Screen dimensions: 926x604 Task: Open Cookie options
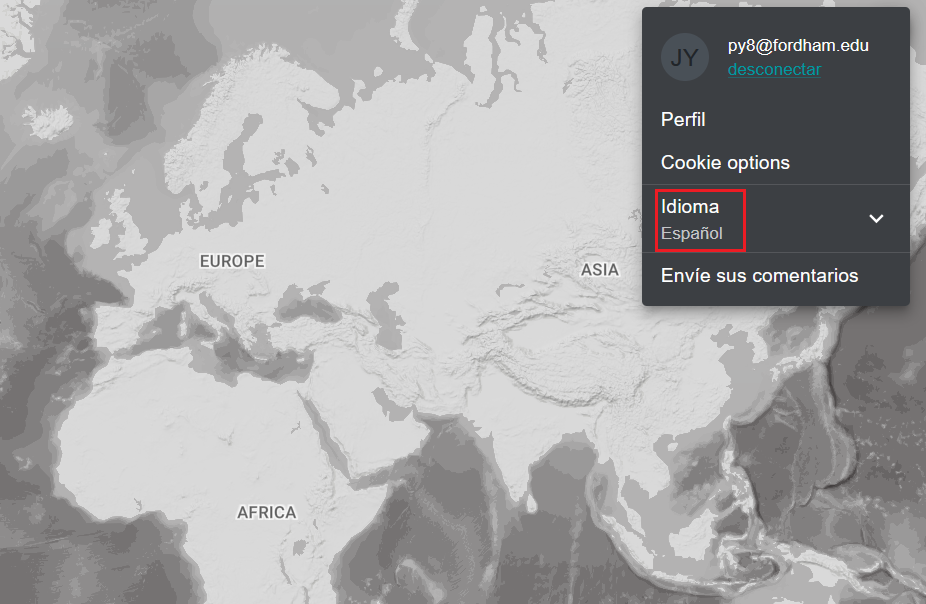[x=725, y=162]
